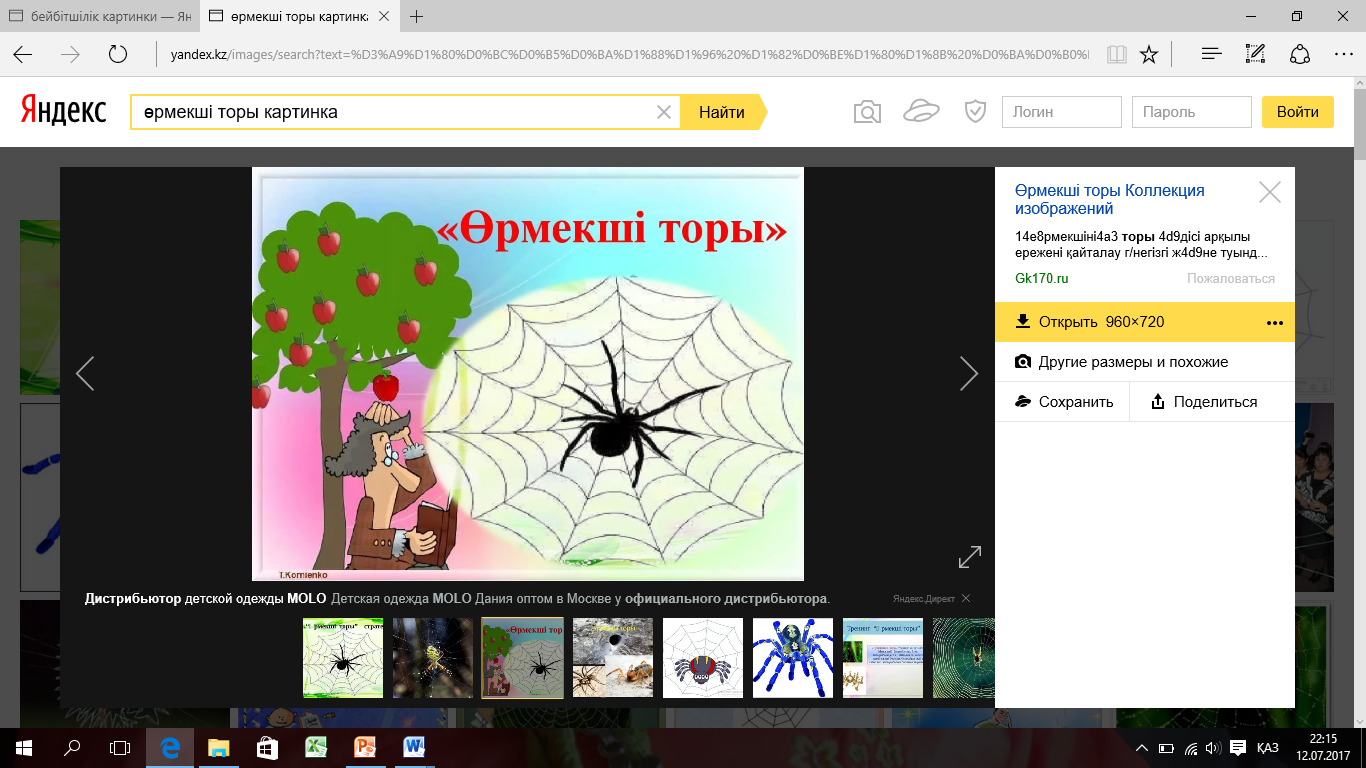Refresh the page in Edge
The width and height of the screenshot is (1366, 768).
tap(118, 54)
